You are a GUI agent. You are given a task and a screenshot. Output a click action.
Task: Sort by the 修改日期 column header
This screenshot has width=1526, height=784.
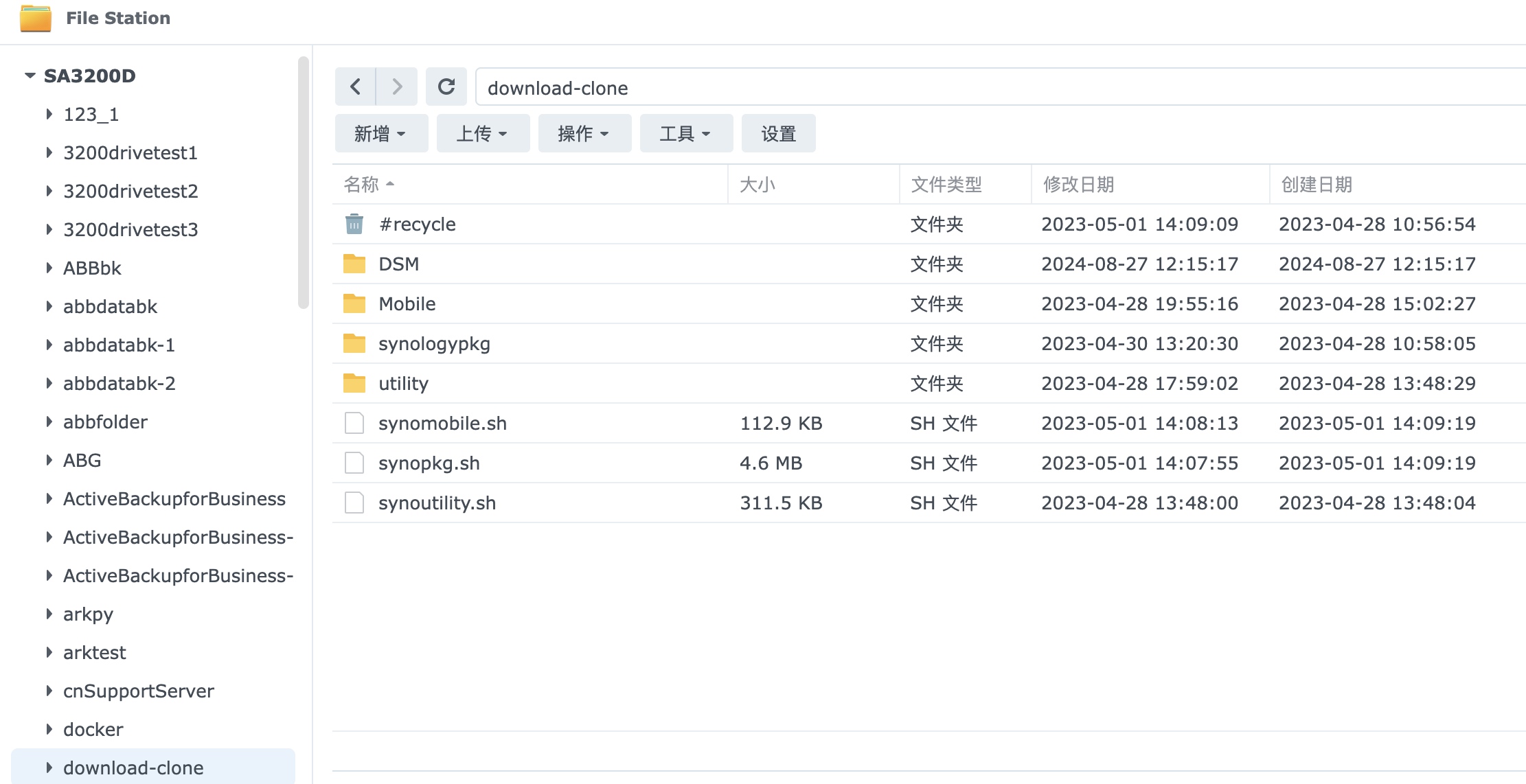pyautogui.click(x=1078, y=184)
